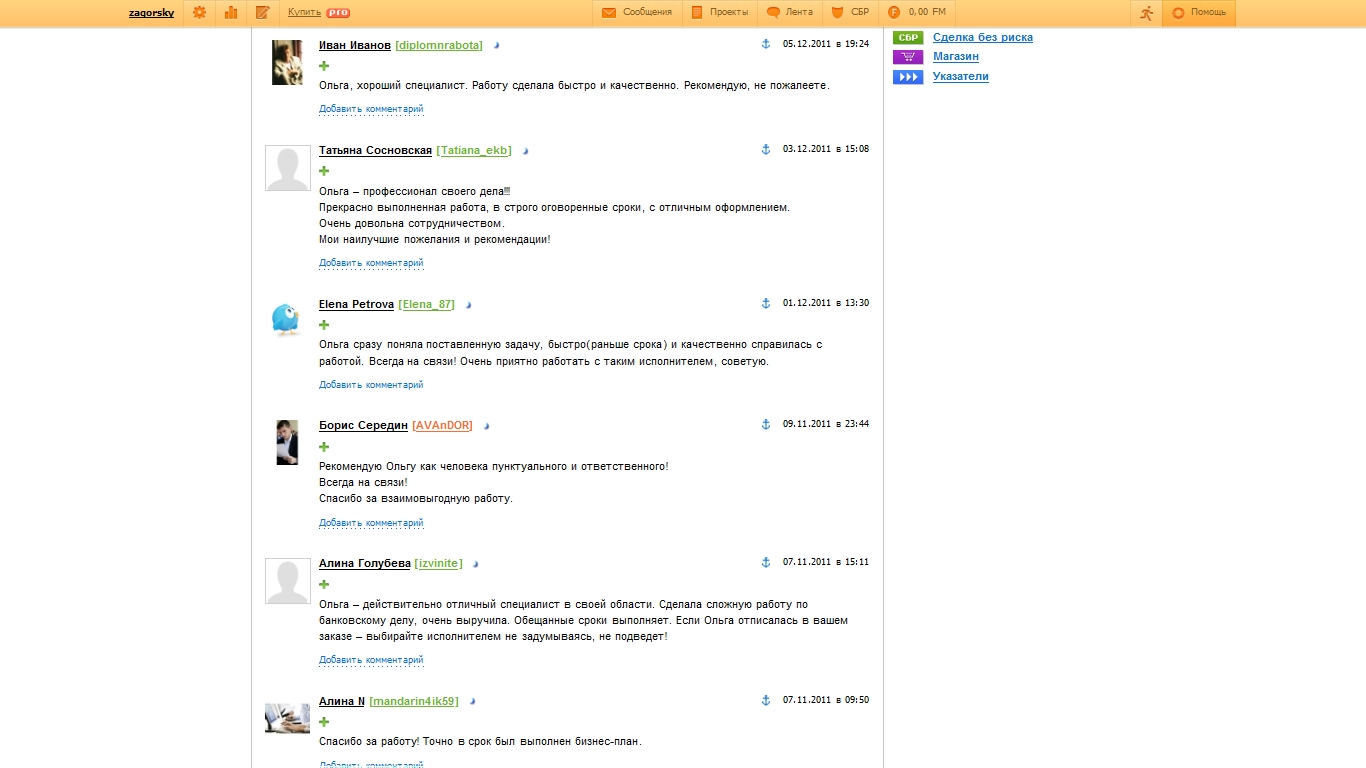This screenshot has width=1366, height=768.
Task: Click Алина N's avatar photo
Action: pyautogui.click(x=287, y=717)
